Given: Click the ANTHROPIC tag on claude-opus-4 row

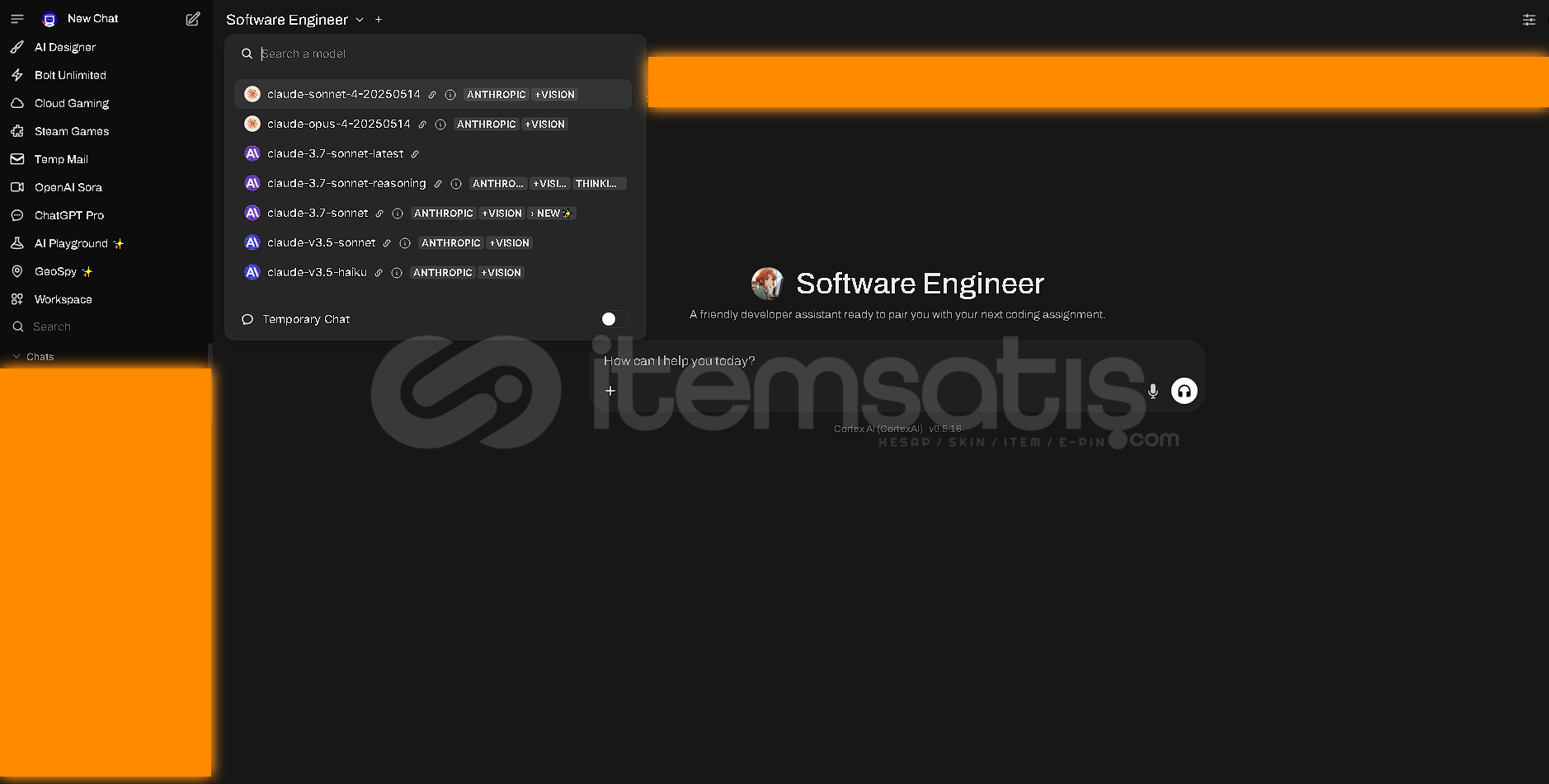Looking at the screenshot, I should (487, 124).
